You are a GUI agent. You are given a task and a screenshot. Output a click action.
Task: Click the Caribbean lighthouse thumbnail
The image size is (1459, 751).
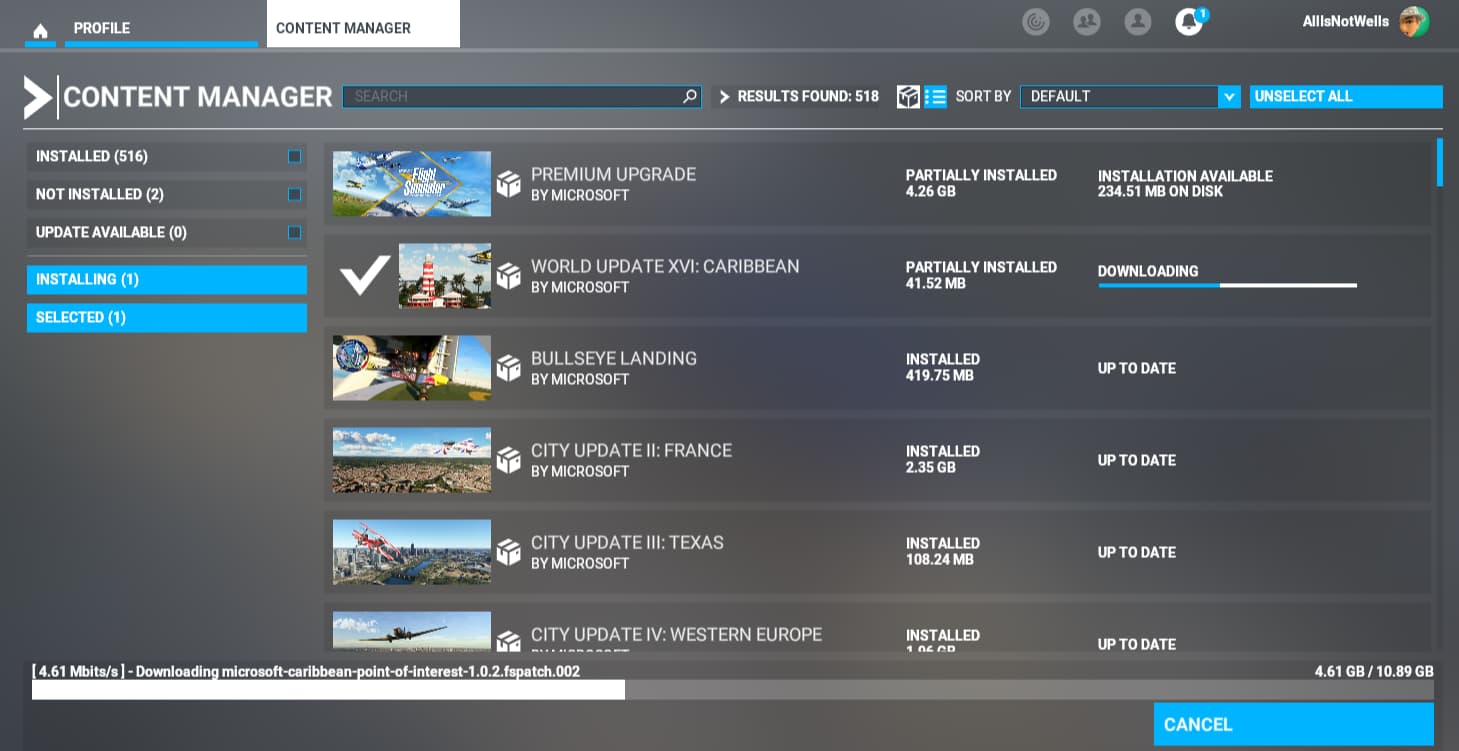pyautogui.click(x=444, y=275)
